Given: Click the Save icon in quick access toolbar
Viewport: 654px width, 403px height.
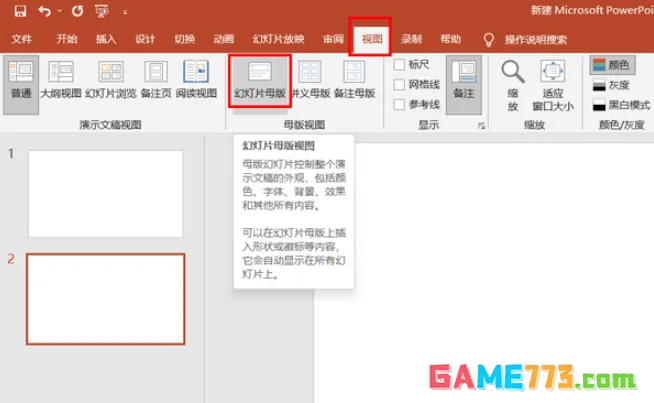Looking at the screenshot, I should coord(19,12).
